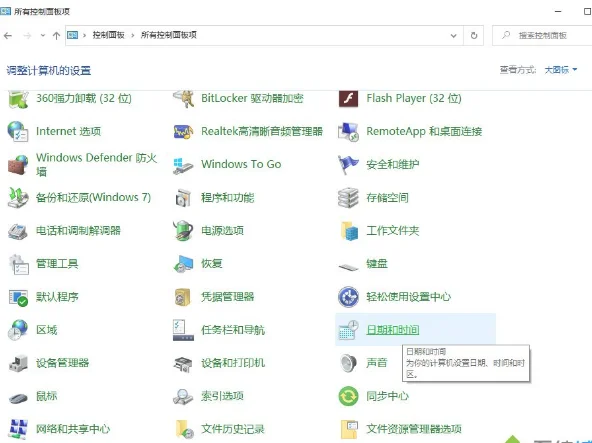This screenshot has height=443, width=592.
Task: Click the refresh button beside address bar
Action: [474, 36]
